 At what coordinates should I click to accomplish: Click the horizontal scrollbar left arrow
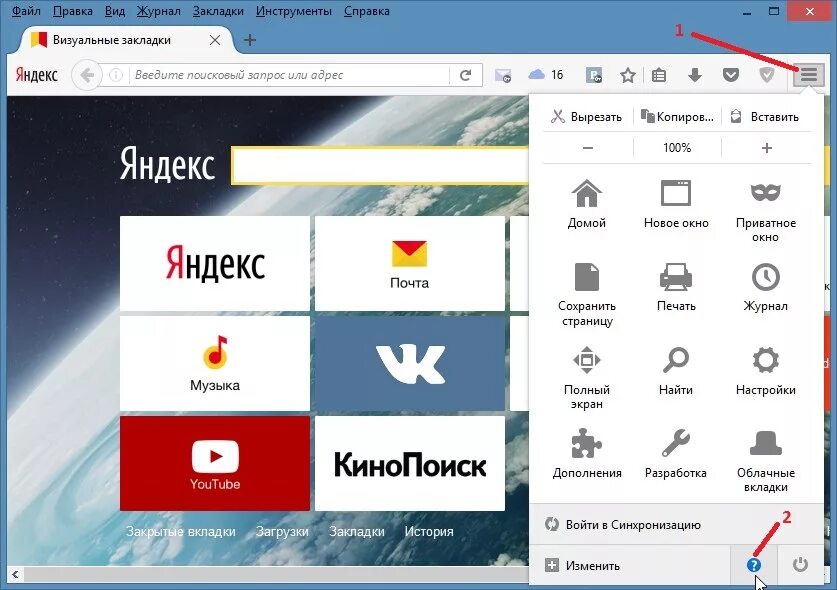pyautogui.click(x=15, y=575)
